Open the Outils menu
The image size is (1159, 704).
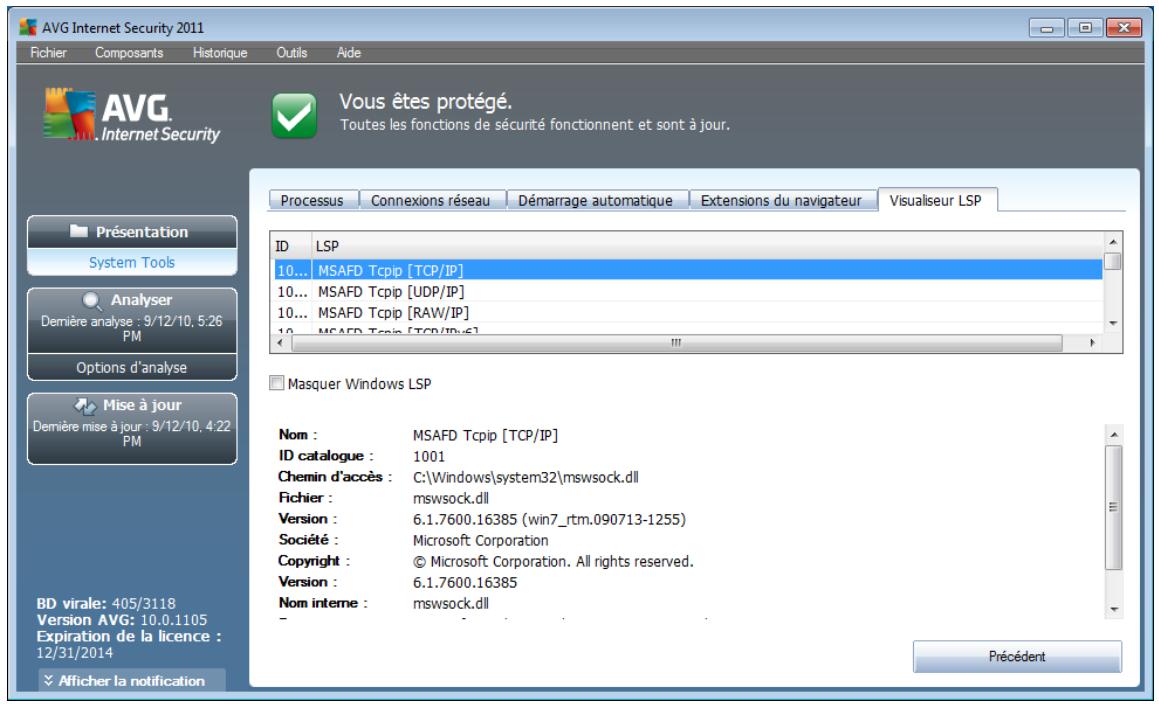click(x=291, y=53)
